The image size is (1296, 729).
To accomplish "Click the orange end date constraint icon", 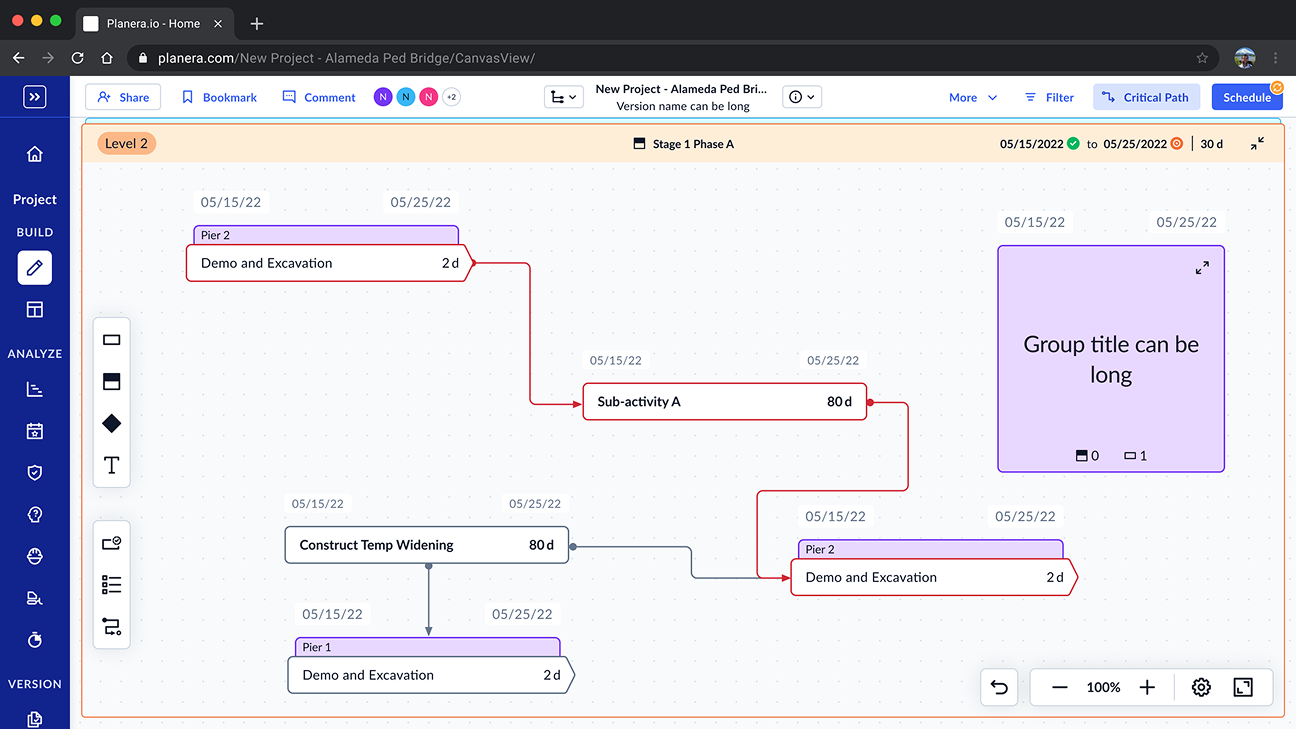I will 1176,144.
